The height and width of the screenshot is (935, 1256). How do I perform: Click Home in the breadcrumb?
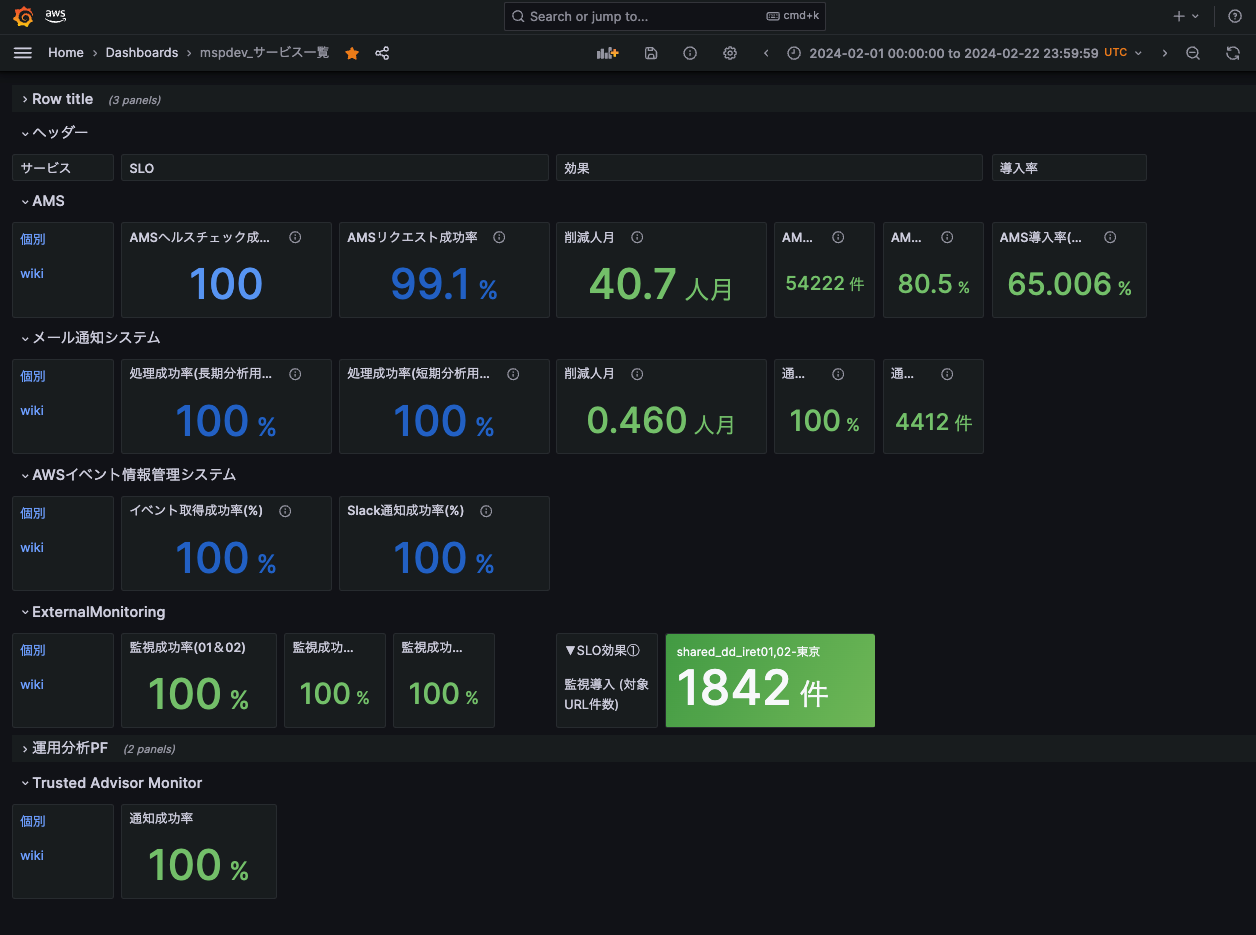pos(66,53)
